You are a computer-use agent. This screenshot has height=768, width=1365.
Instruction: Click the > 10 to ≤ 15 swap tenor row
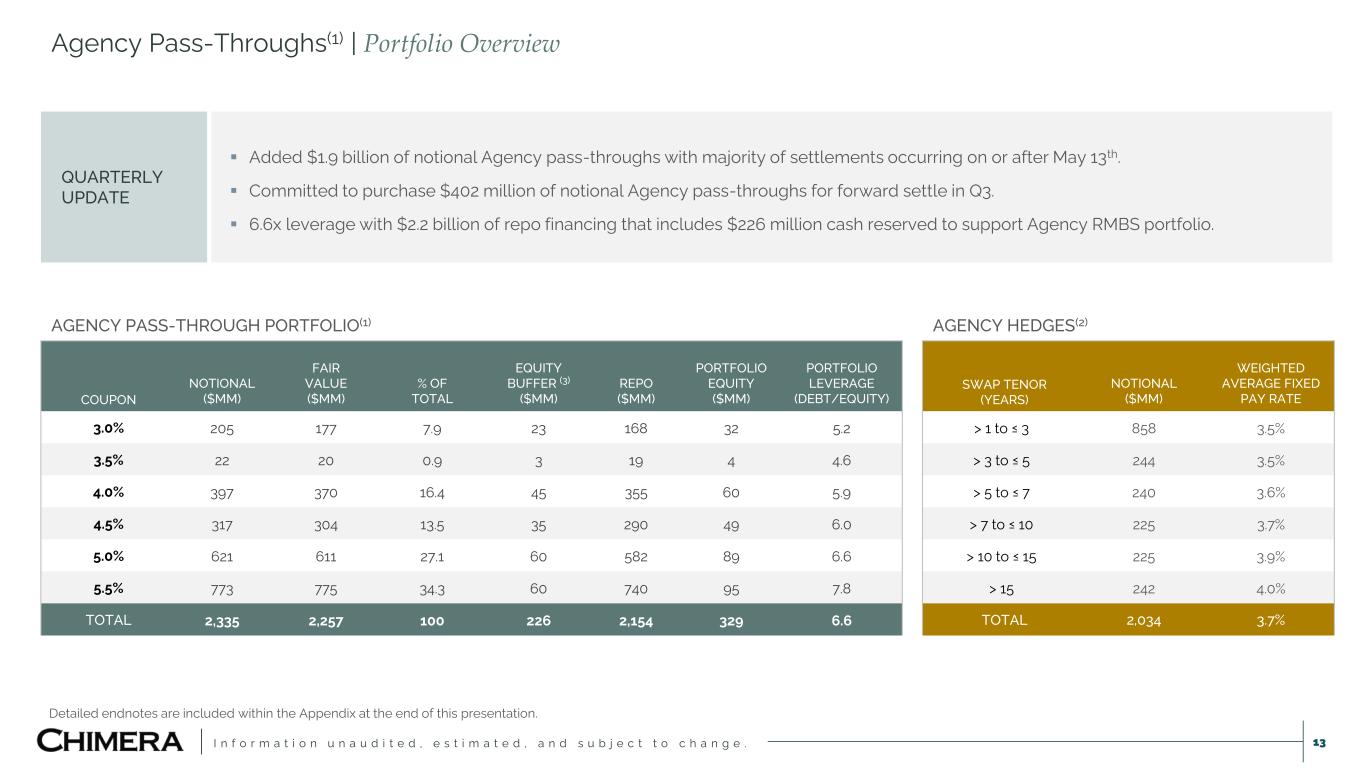pos(1004,555)
